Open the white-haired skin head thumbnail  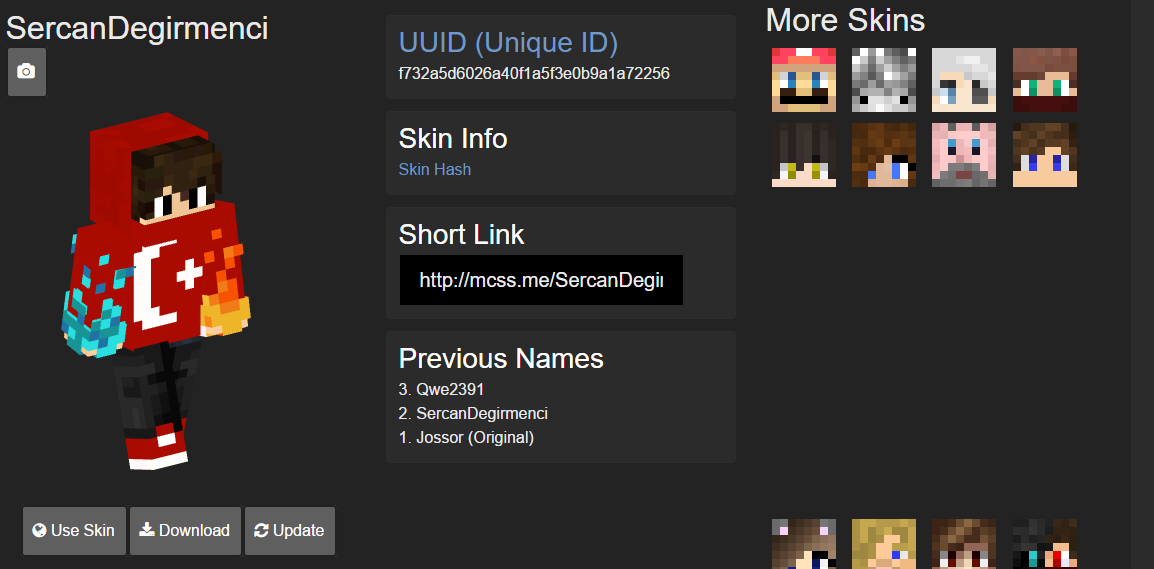pyautogui.click(x=964, y=79)
